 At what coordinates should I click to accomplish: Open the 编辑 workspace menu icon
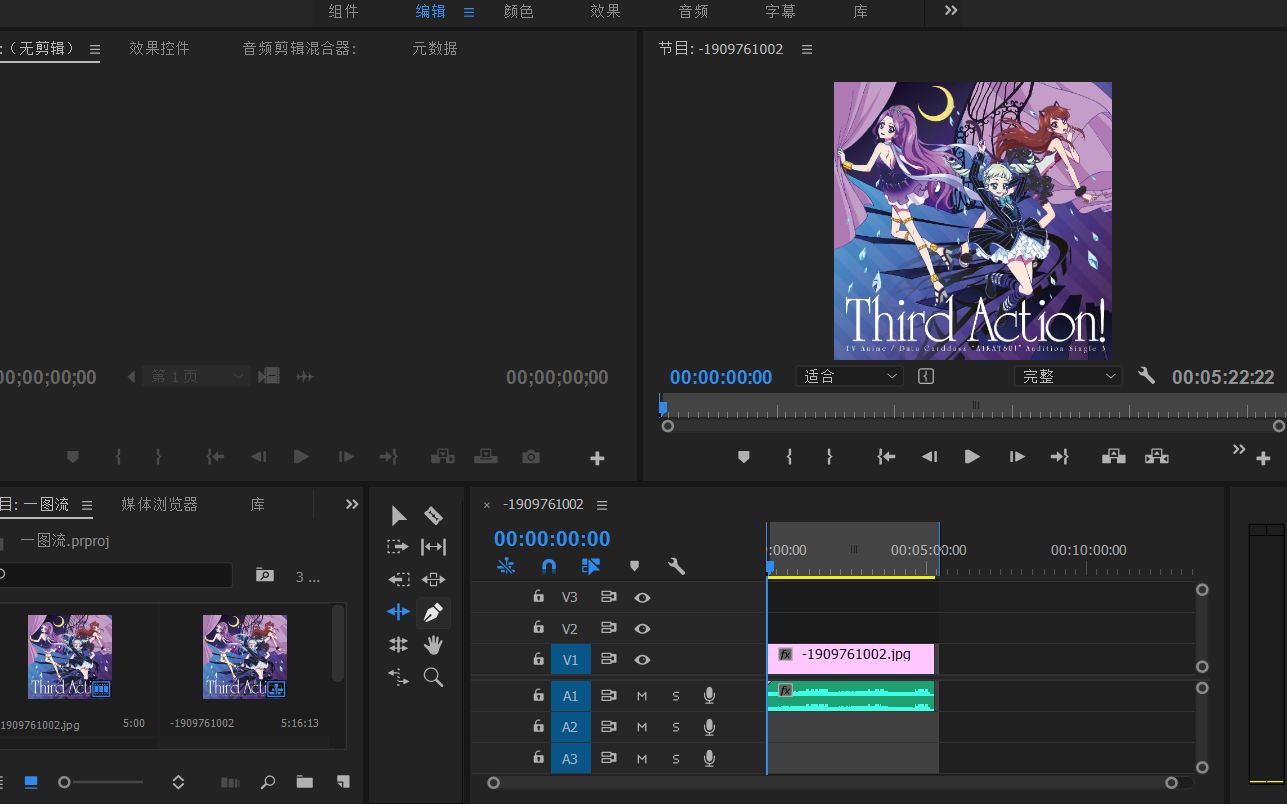[469, 12]
